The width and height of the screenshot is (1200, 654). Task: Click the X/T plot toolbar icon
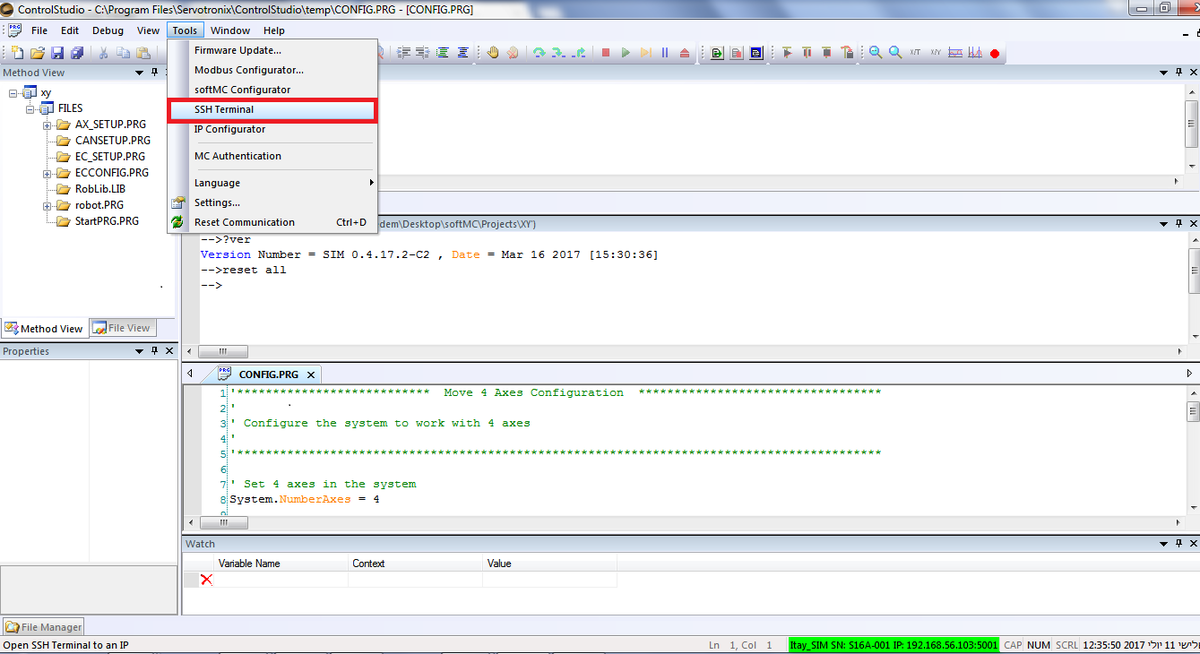click(914, 53)
